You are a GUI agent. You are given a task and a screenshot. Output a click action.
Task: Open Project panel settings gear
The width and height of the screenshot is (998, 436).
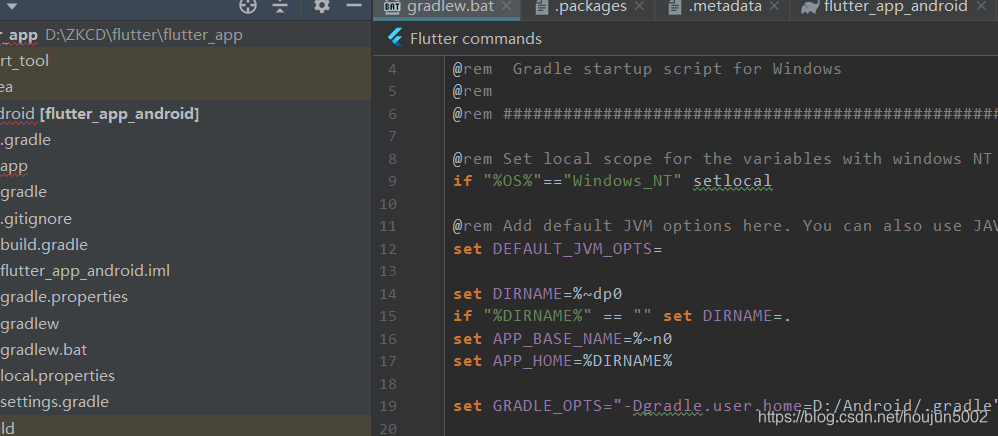[x=322, y=6]
